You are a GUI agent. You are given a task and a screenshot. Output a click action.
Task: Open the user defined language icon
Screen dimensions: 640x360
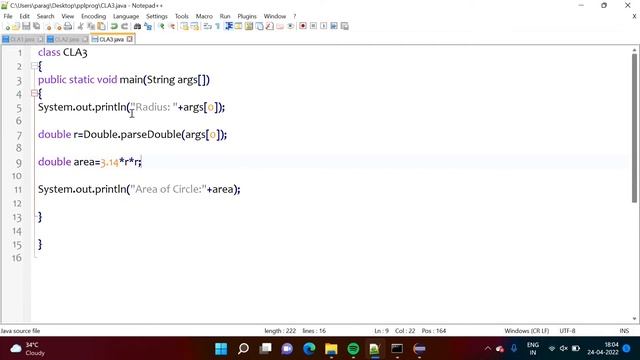coord(238,27)
